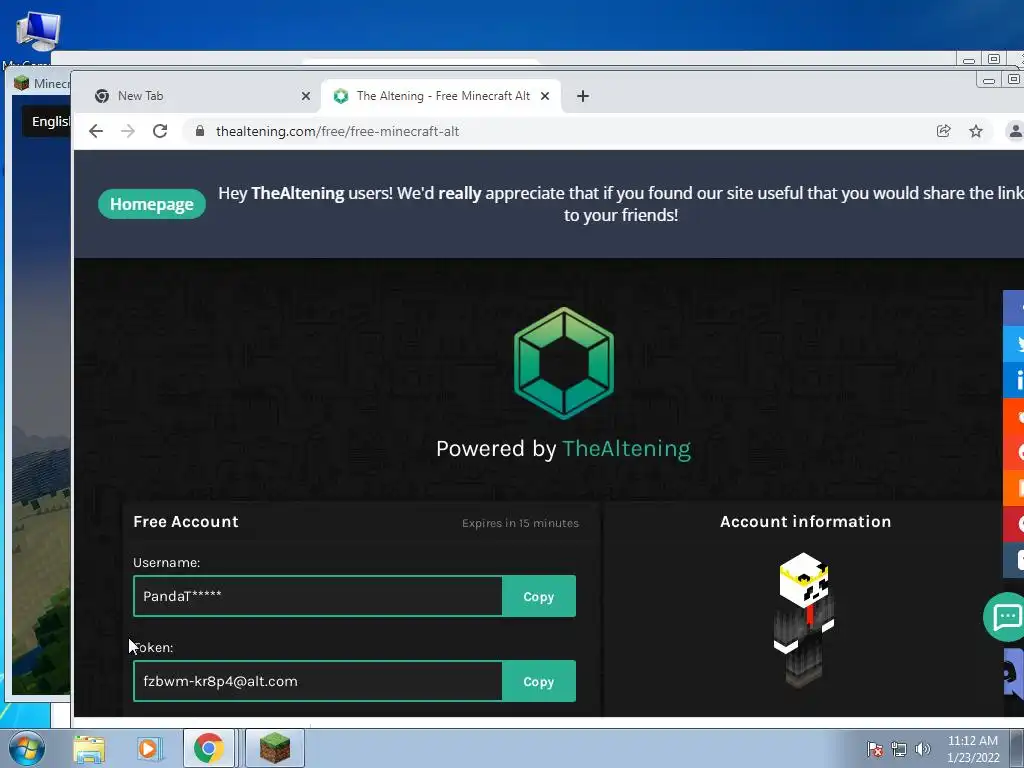Click the address bar URL
The width and height of the screenshot is (1024, 768).
(x=338, y=131)
